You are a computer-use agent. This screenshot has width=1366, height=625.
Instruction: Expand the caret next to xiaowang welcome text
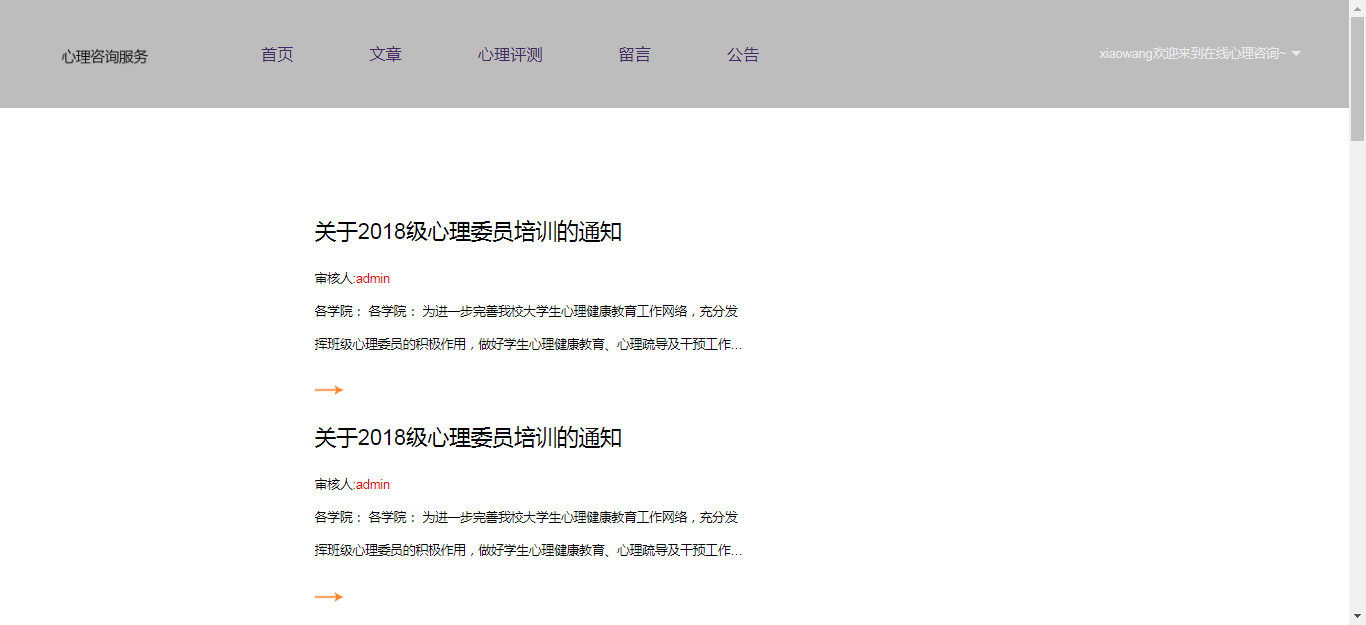coord(1296,54)
